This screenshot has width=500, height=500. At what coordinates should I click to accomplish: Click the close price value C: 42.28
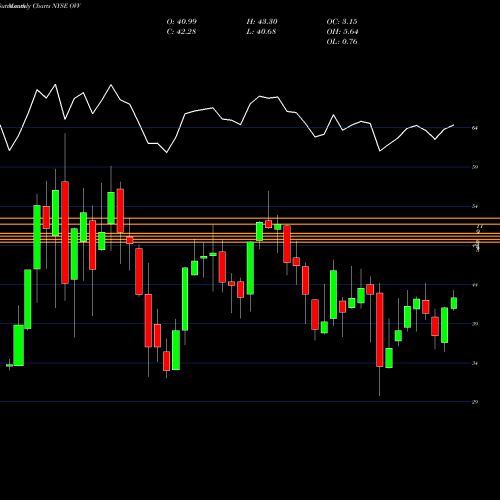181,32
